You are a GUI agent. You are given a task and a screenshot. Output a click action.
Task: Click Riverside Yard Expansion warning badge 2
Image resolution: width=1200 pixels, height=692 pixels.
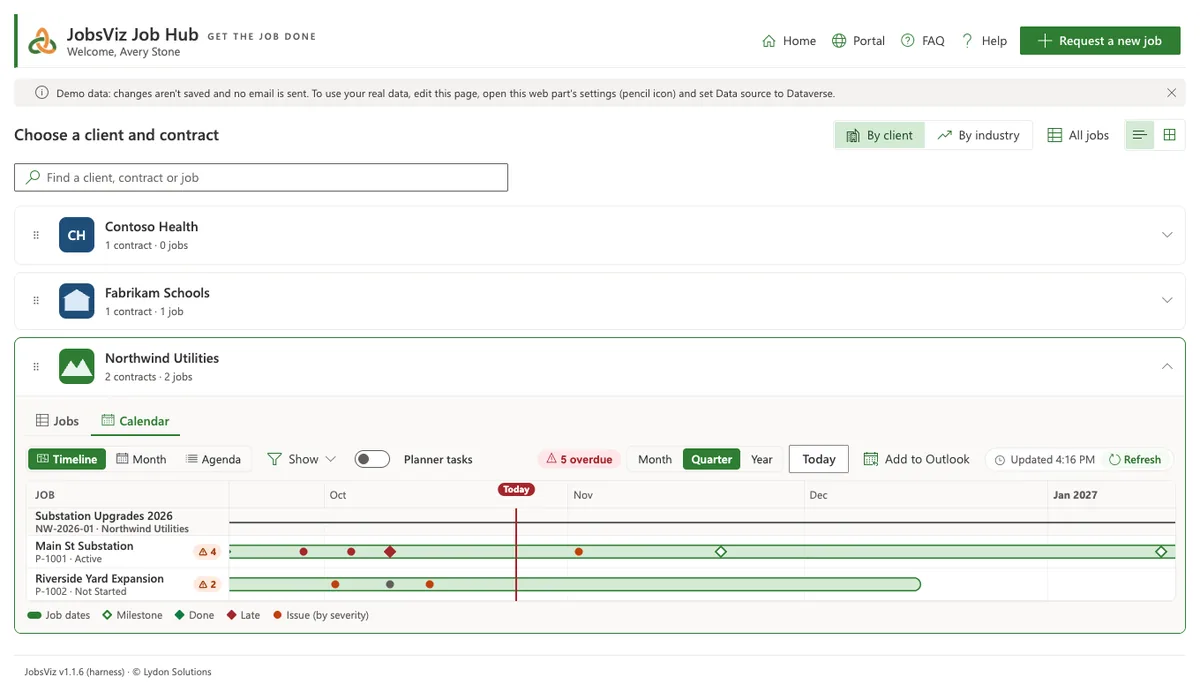click(208, 584)
